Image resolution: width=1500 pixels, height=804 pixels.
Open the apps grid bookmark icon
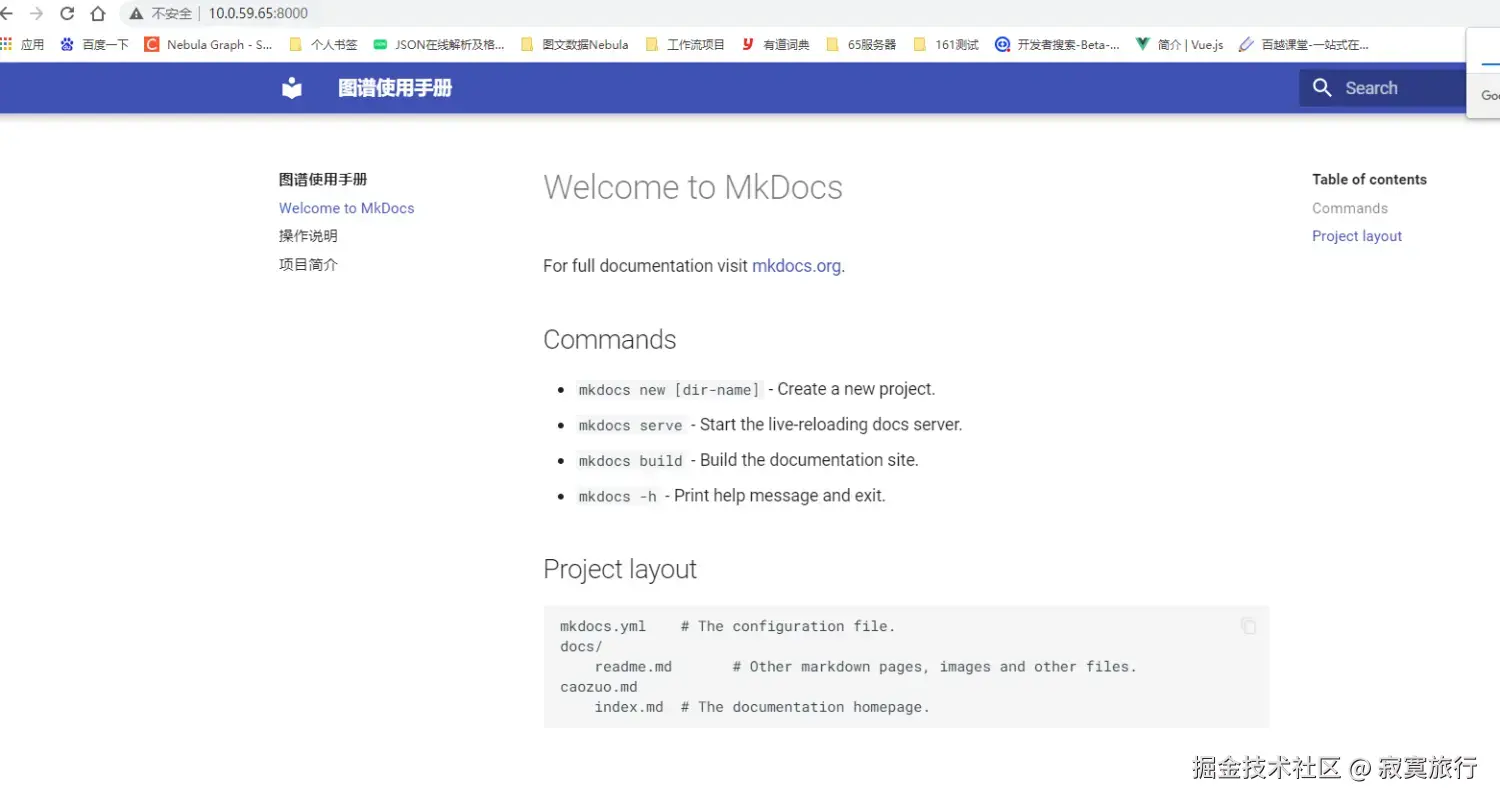click(x=6, y=44)
